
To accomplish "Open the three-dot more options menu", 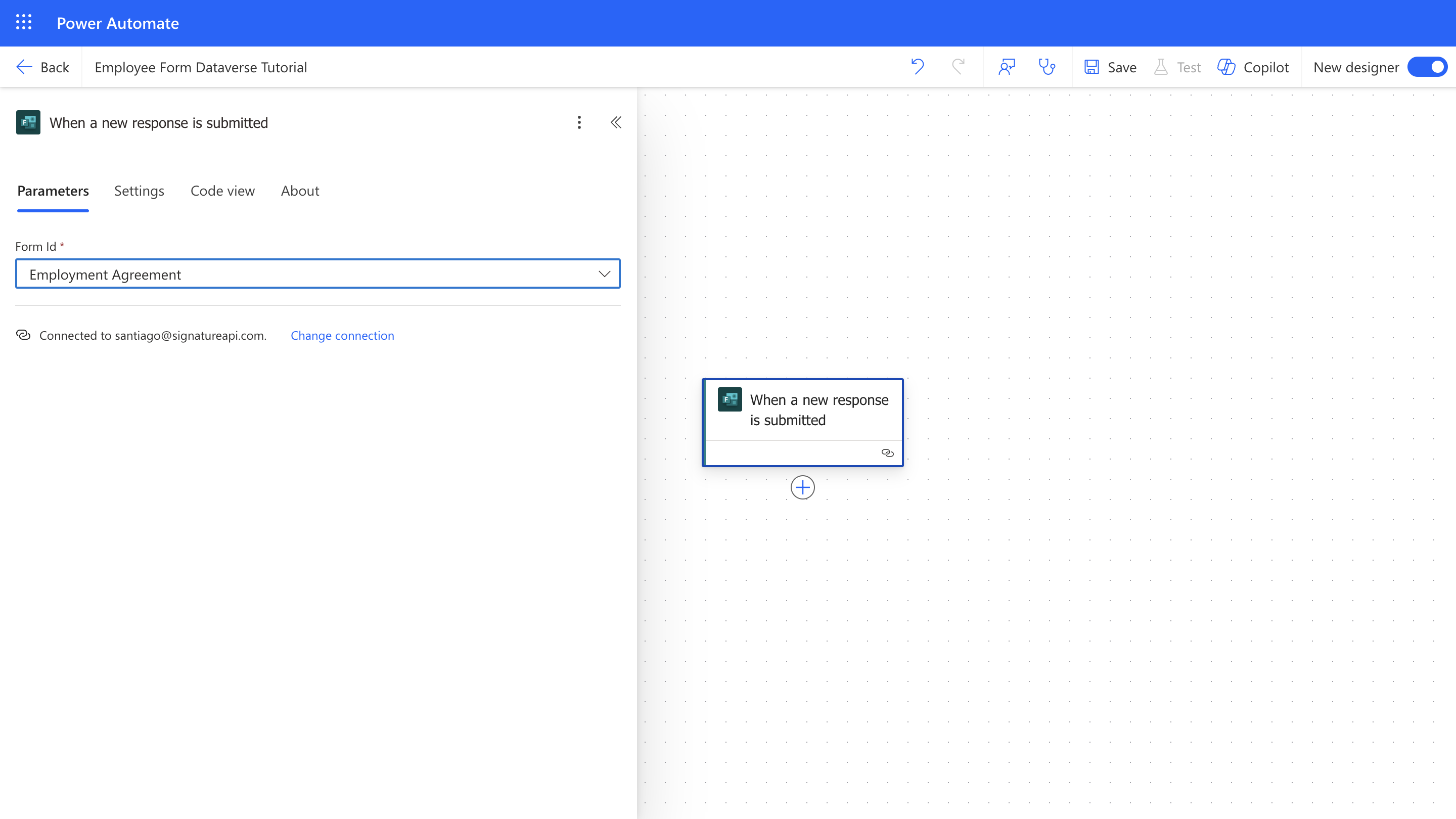I will point(579,123).
